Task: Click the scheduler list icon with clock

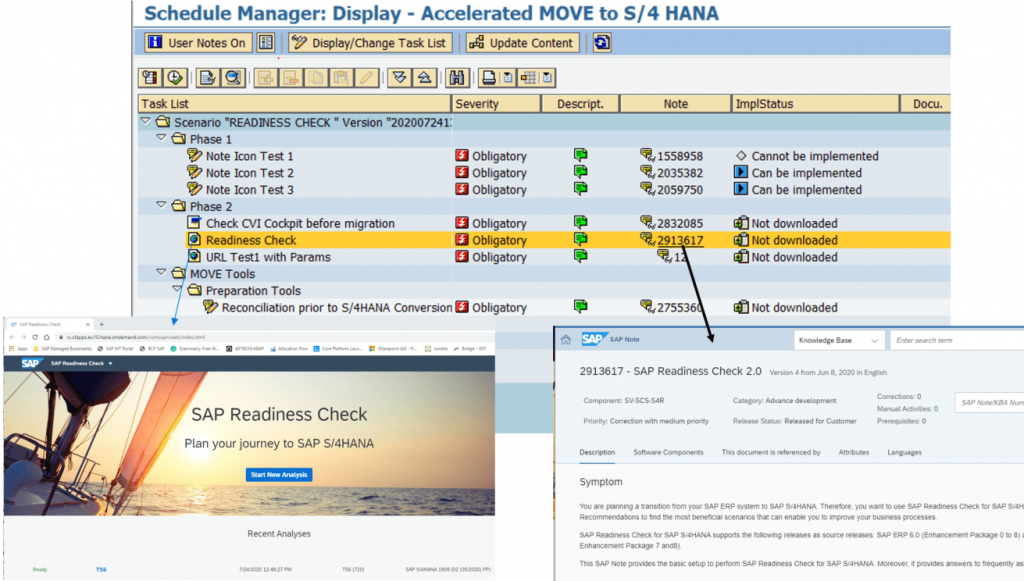Action: pyautogui.click(x=150, y=78)
